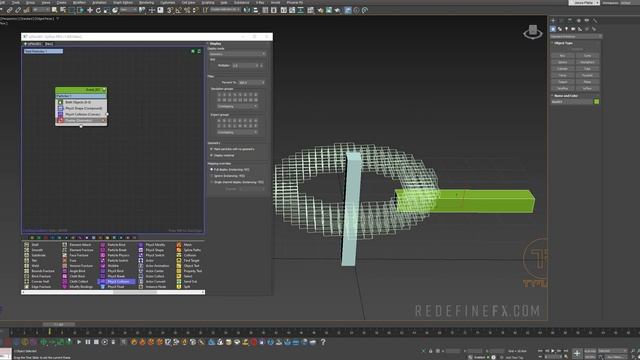Open the Animation menu
This screenshot has height=360, width=640.
tap(99, 2)
